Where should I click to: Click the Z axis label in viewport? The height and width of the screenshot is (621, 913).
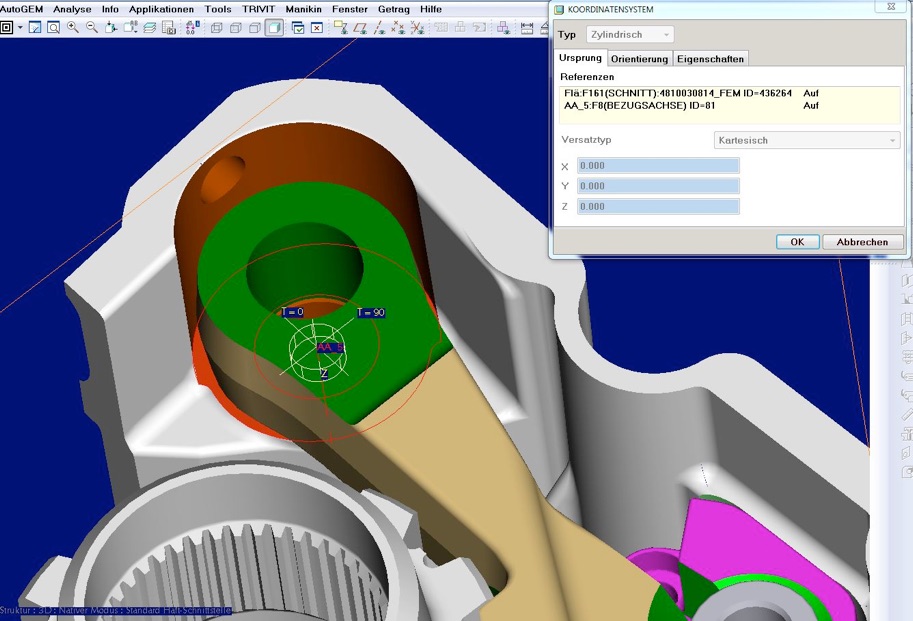point(324,374)
